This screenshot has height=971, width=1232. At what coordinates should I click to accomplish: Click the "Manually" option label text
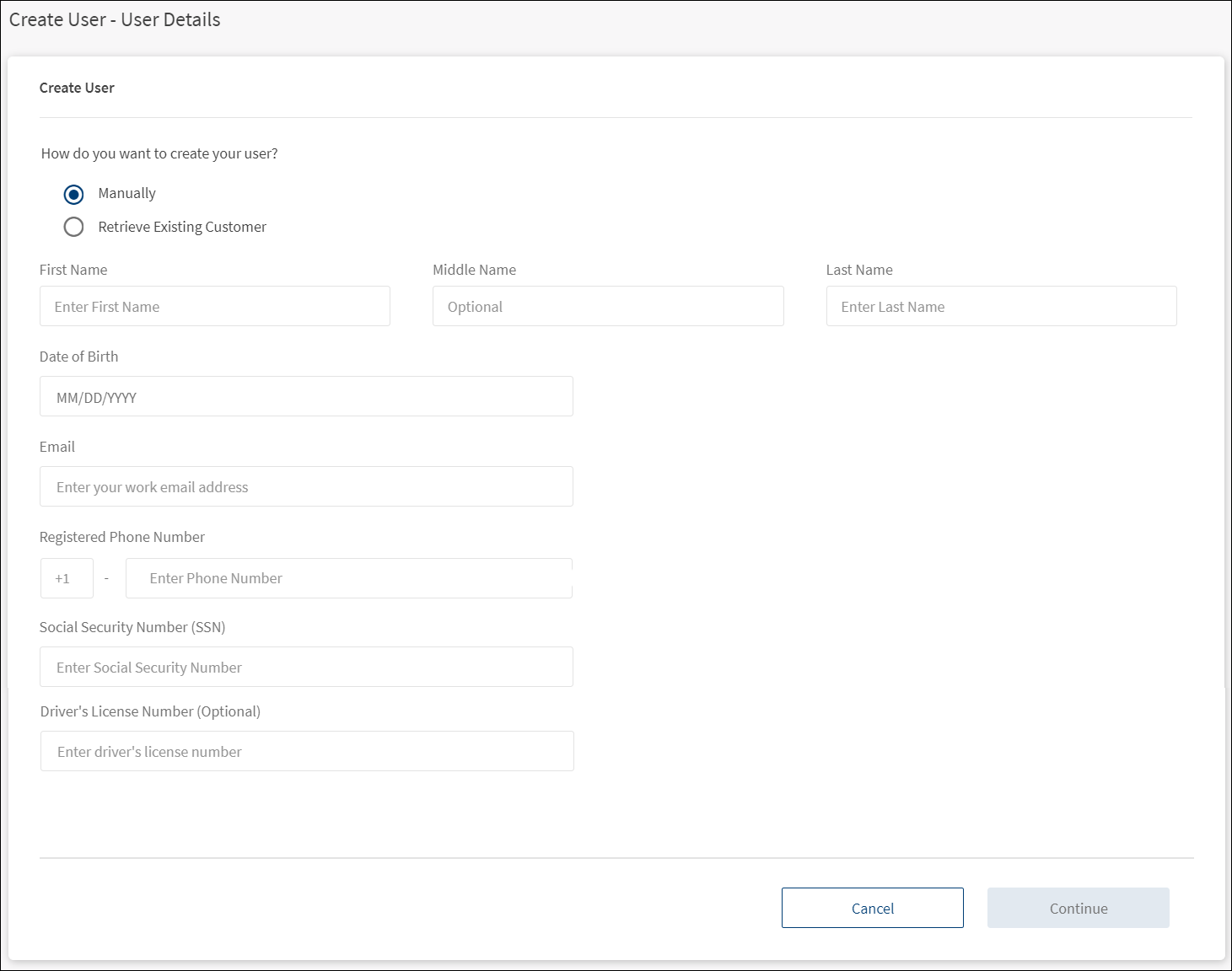(126, 194)
